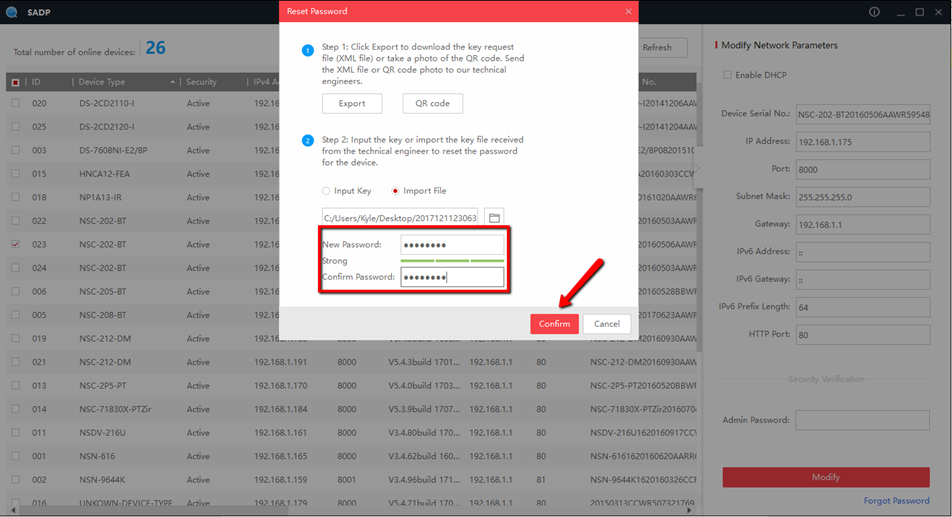952x517 pixels.
Task: Toggle the select-all checkbox in table header
Action: [x=15, y=82]
